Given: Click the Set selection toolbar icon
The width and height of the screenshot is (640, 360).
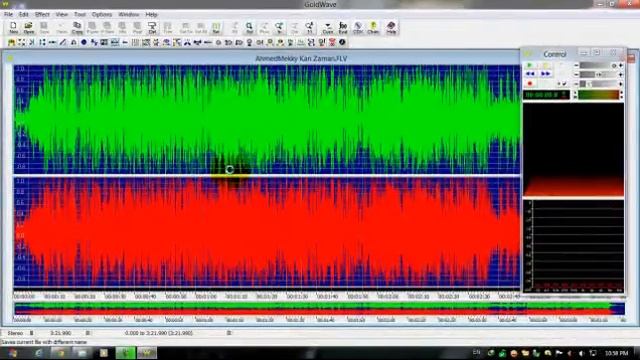Looking at the screenshot, I should click(x=216, y=28).
